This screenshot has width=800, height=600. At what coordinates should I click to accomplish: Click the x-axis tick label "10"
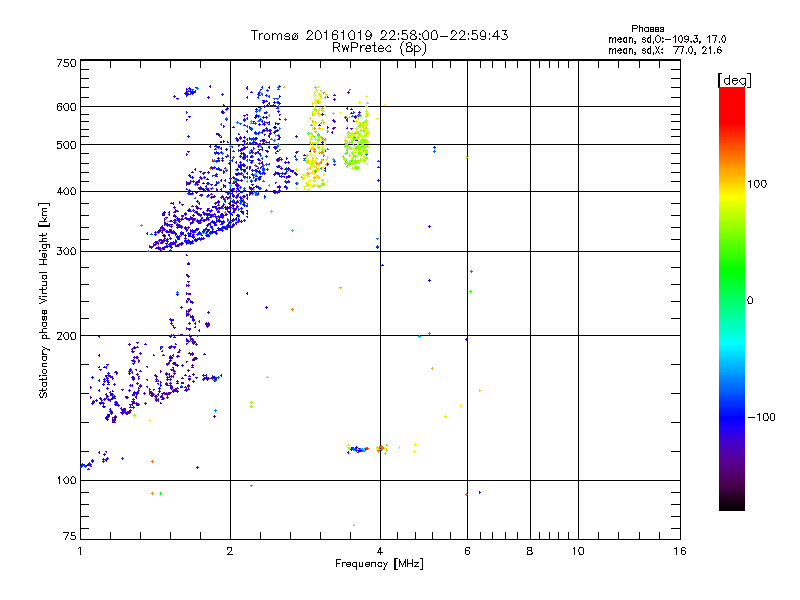pyautogui.click(x=578, y=551)
